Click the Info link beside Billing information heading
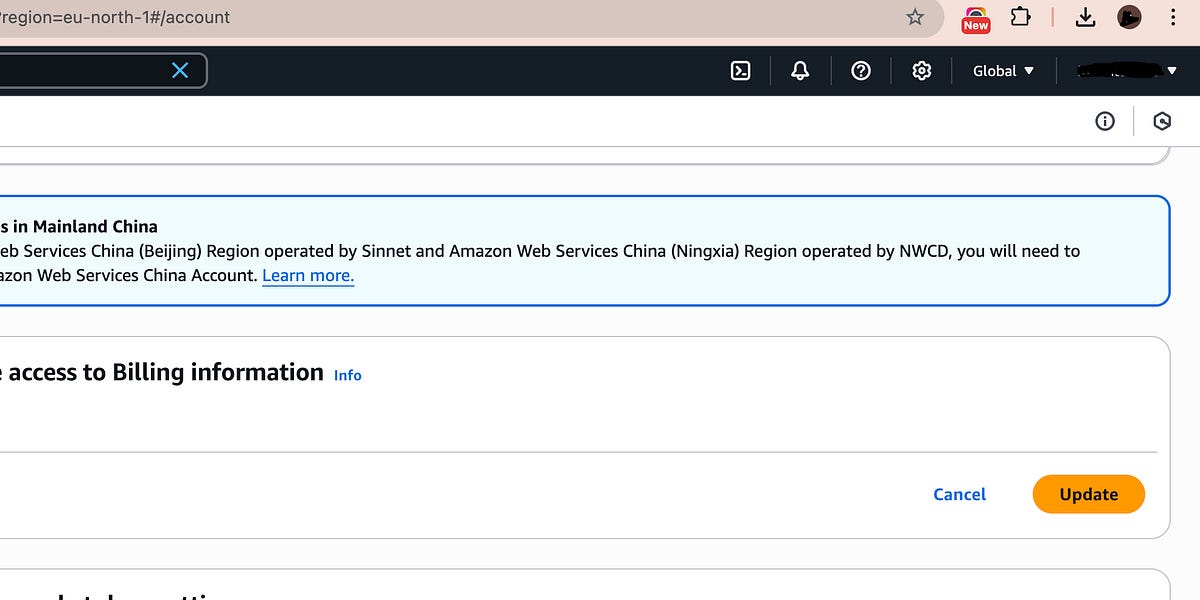The width and height of the screenshot is (1200, 600). 347,375
